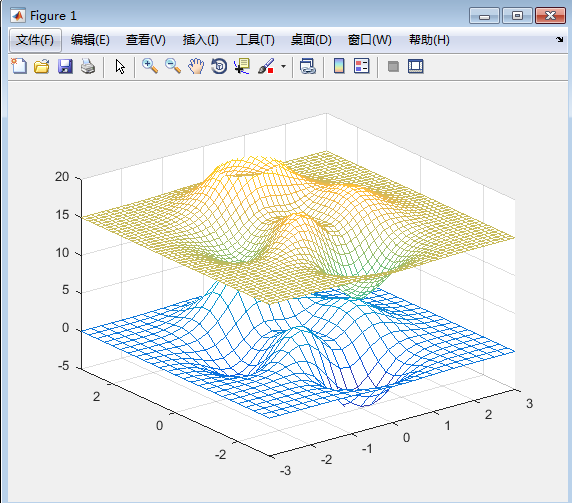572x503 pixels.
Task: Insert legend using toolbar icon
Action: (362, 66)
